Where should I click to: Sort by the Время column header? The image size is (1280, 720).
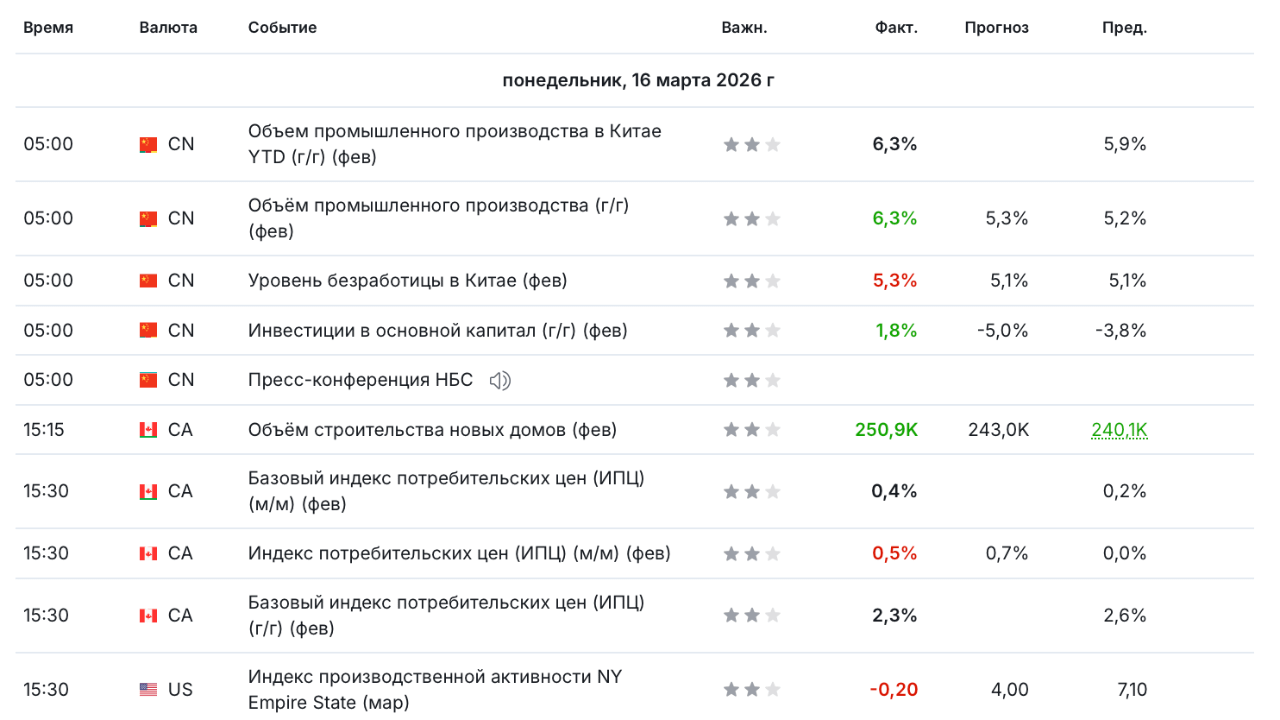pyautogui.click(x=48, y=28)
